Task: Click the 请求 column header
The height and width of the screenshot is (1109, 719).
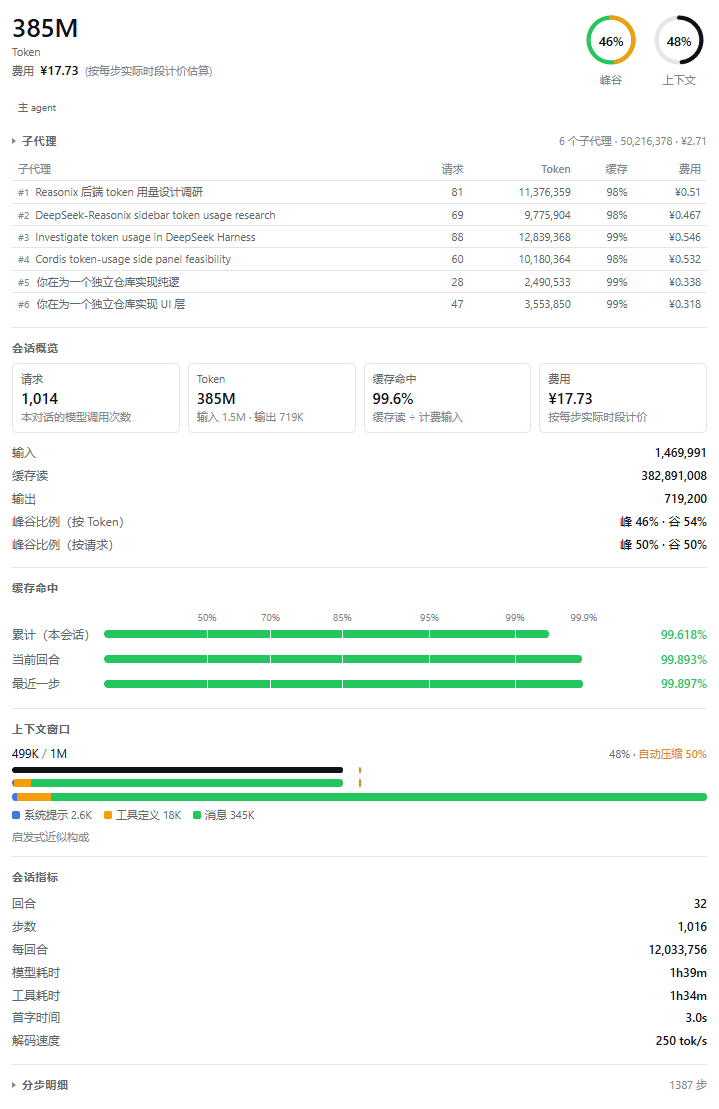Action: [x=452, y=169]
